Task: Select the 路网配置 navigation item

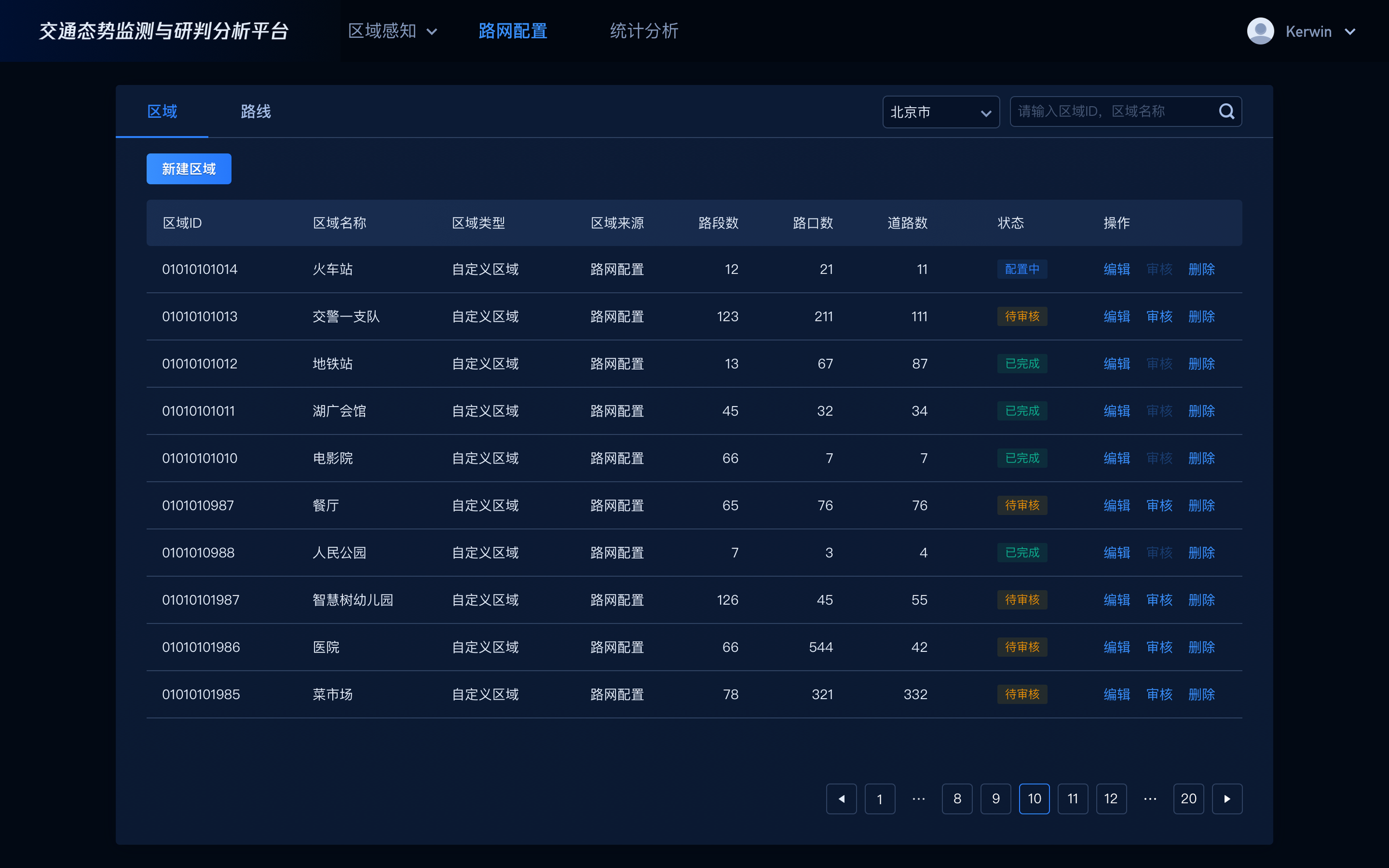Action: (x=512, y=31)
